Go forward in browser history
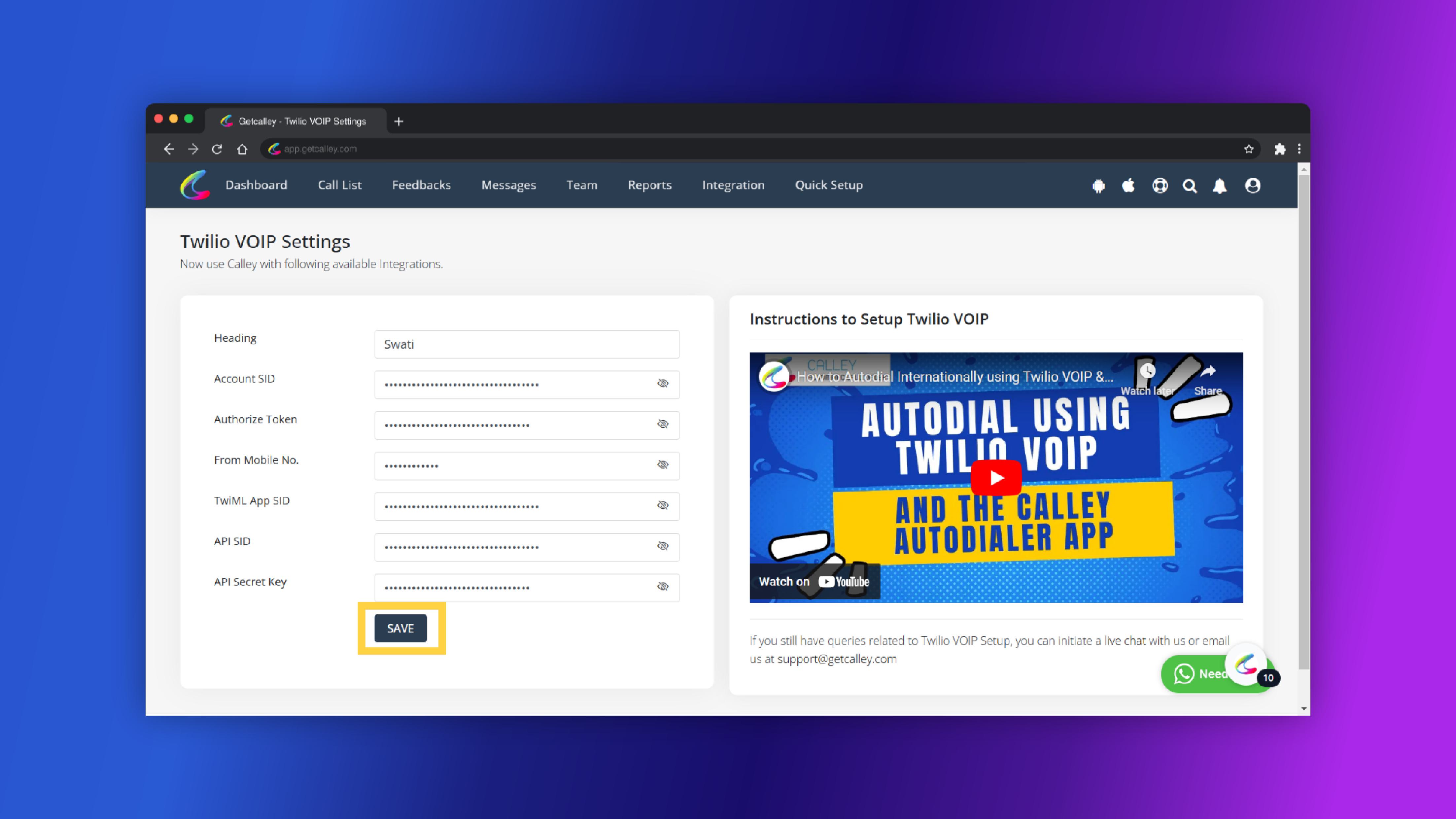 [193, 149]
